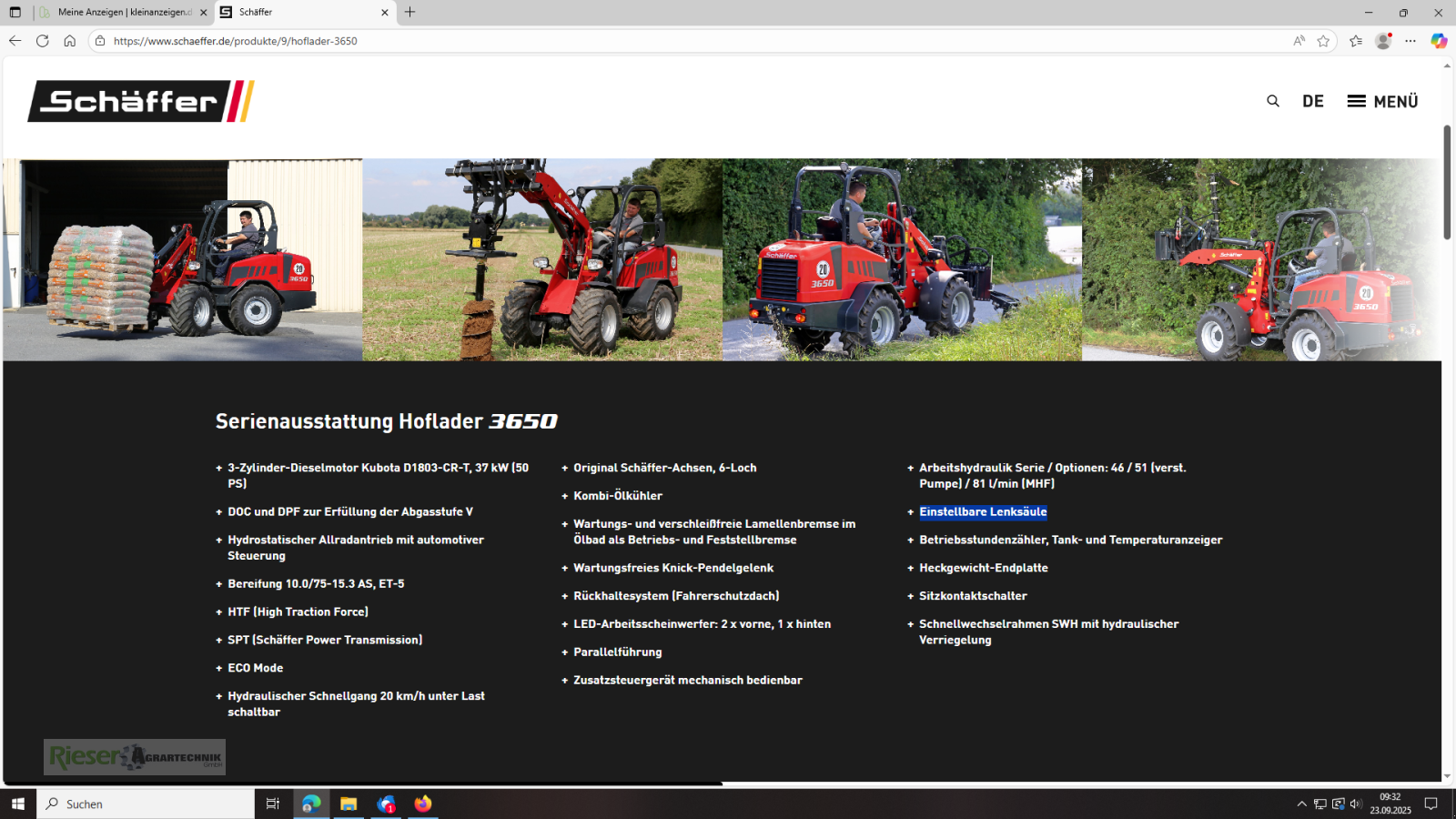Open the hamburger MENÜ navigation
This screenshot has height=819, width=1456.
click(1382, 101)
